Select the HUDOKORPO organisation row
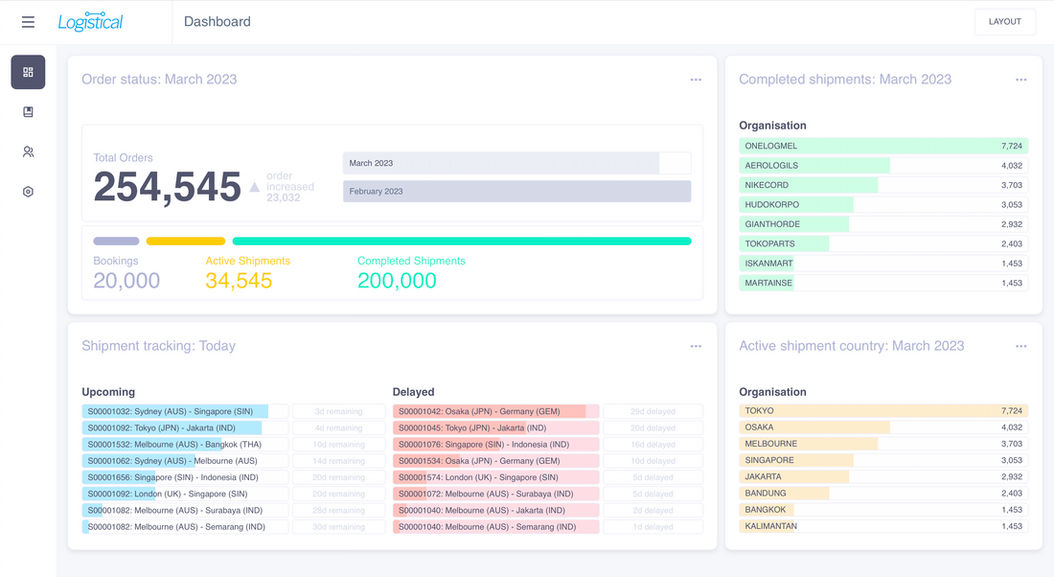 tap(883, 204)
